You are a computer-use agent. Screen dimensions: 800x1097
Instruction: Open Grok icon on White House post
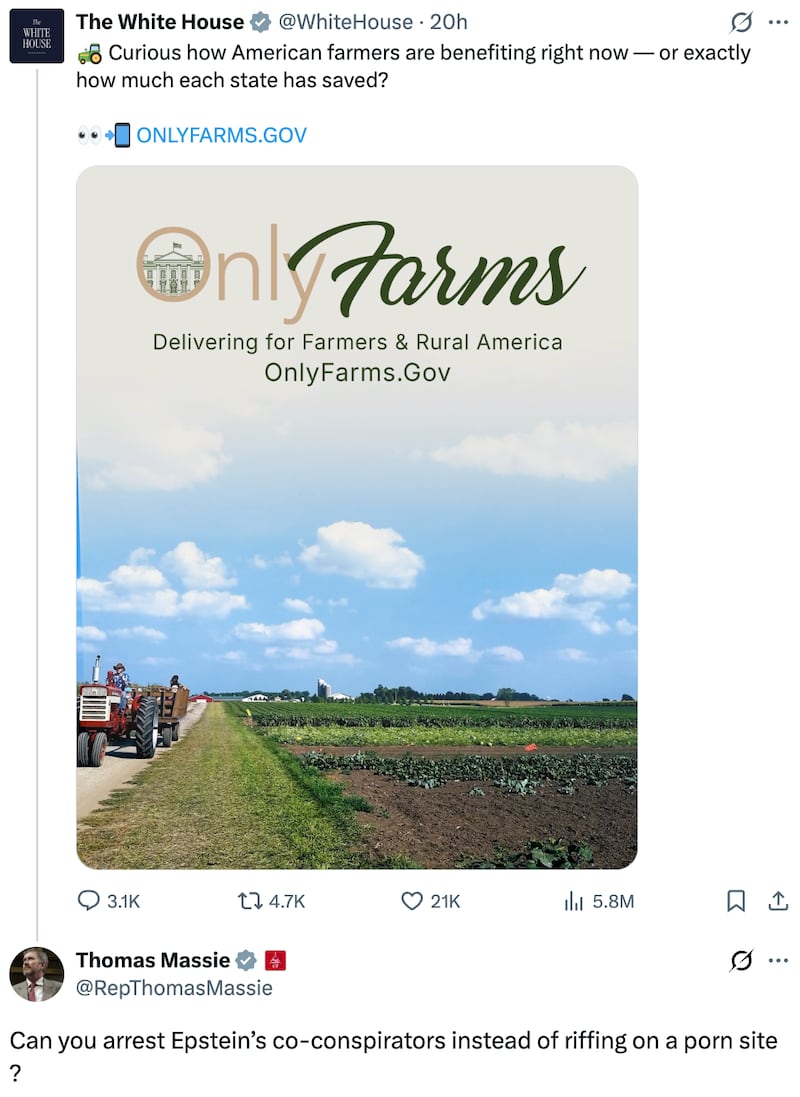coord(741,22)
